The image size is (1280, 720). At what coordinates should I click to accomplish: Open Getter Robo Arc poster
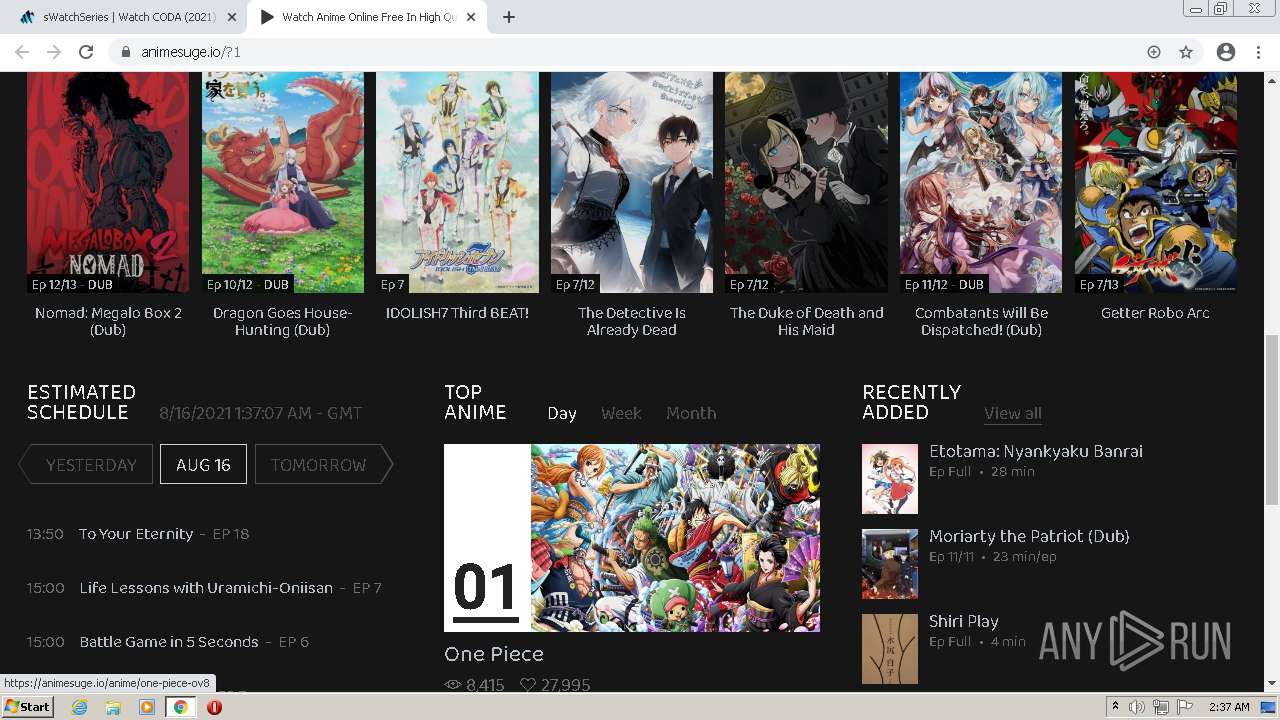[1156, 182]
